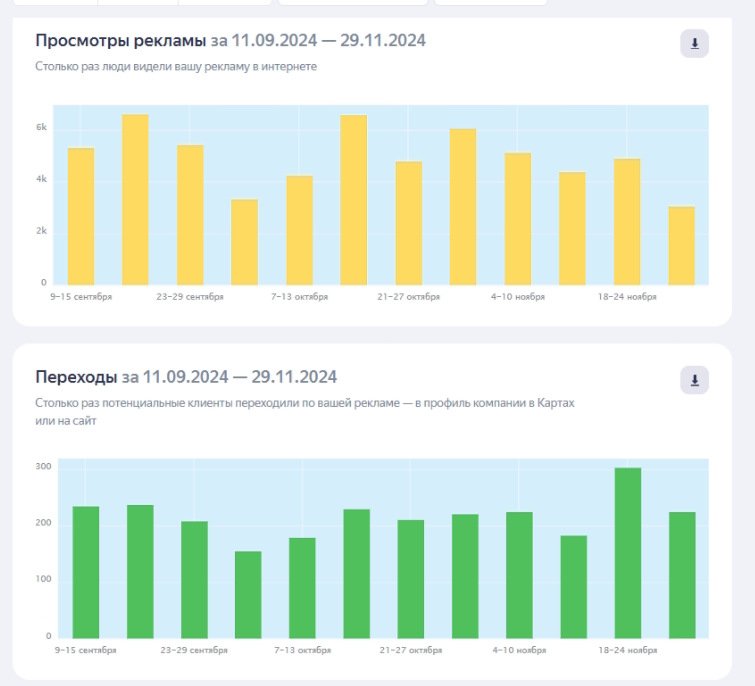Click the yellow bar above 9–15 сентября
Screen dimensions: 755x686
(81, 217)
